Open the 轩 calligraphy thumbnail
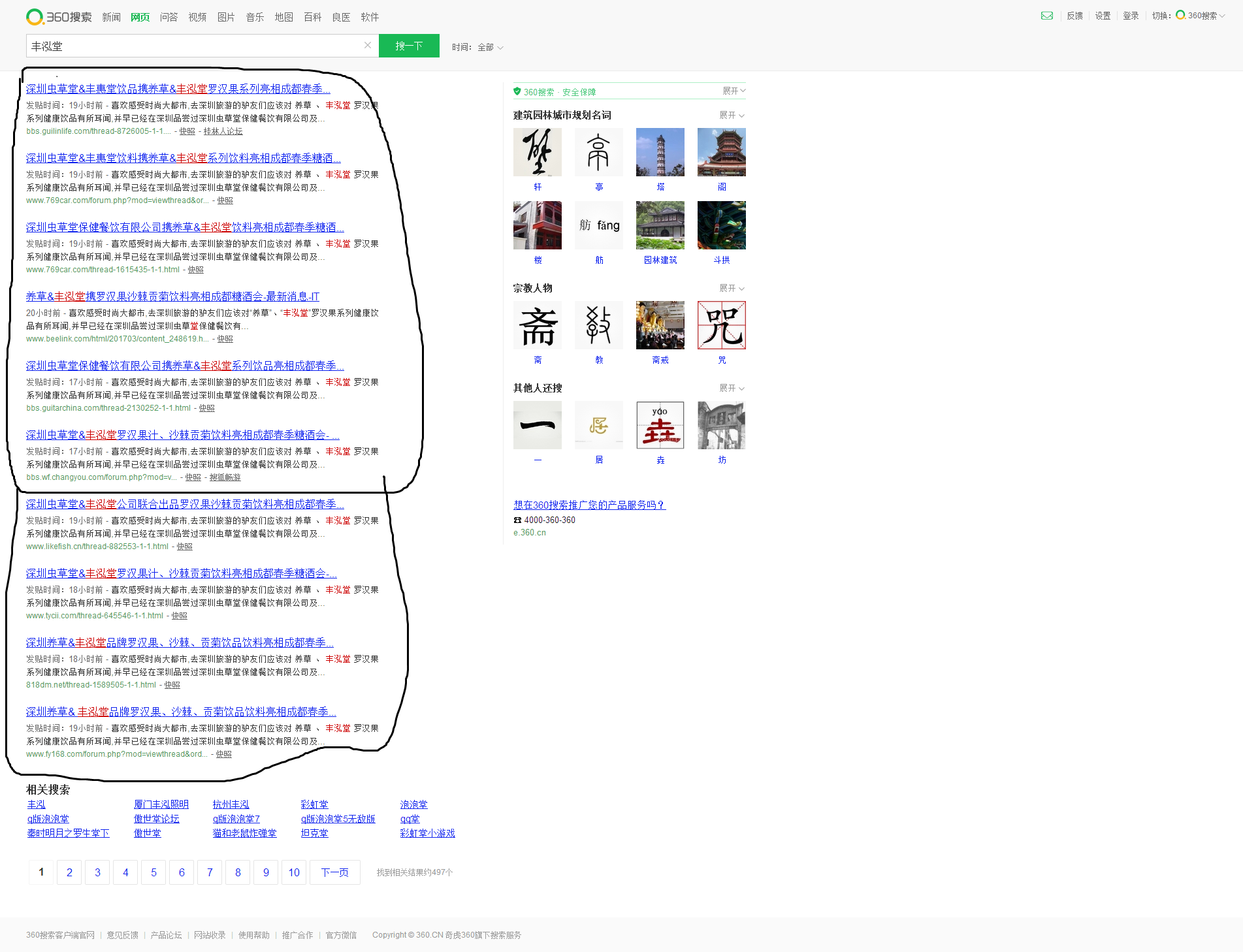 point(538,152)
